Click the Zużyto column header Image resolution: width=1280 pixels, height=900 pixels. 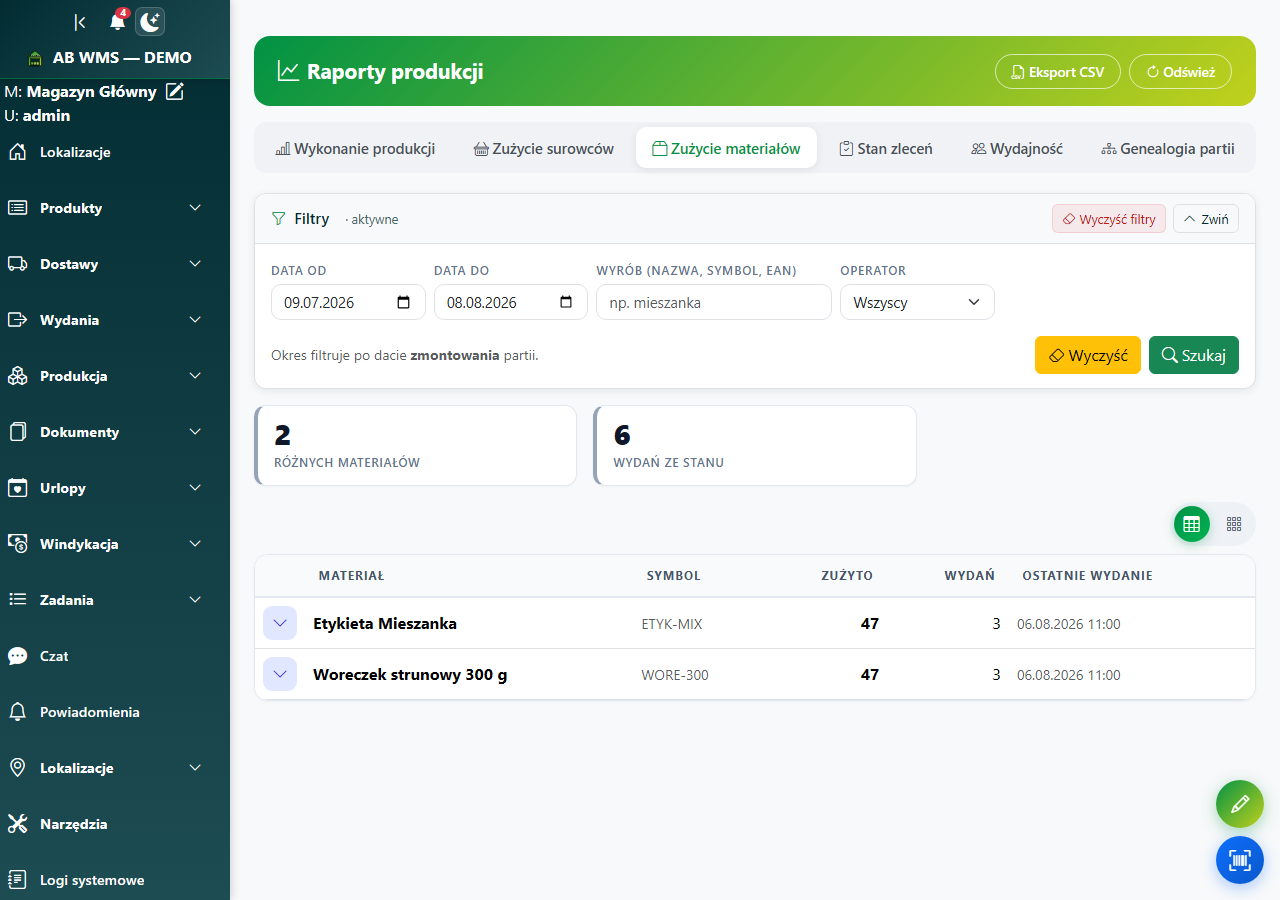[847, 576]
